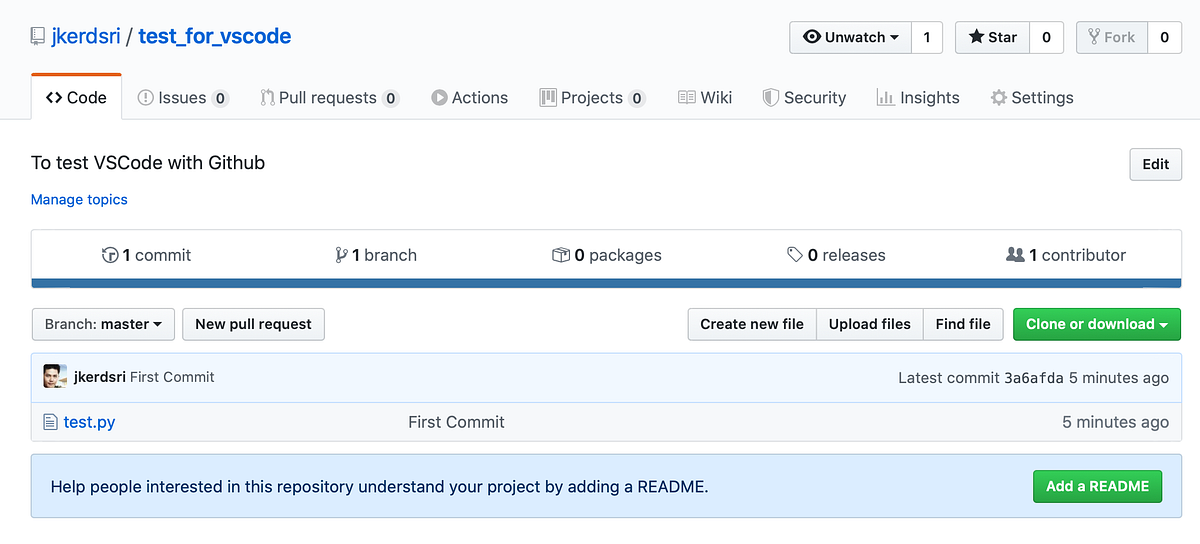
Task: Open Clone or download dropdown
Action: (x=1097, y=324)
